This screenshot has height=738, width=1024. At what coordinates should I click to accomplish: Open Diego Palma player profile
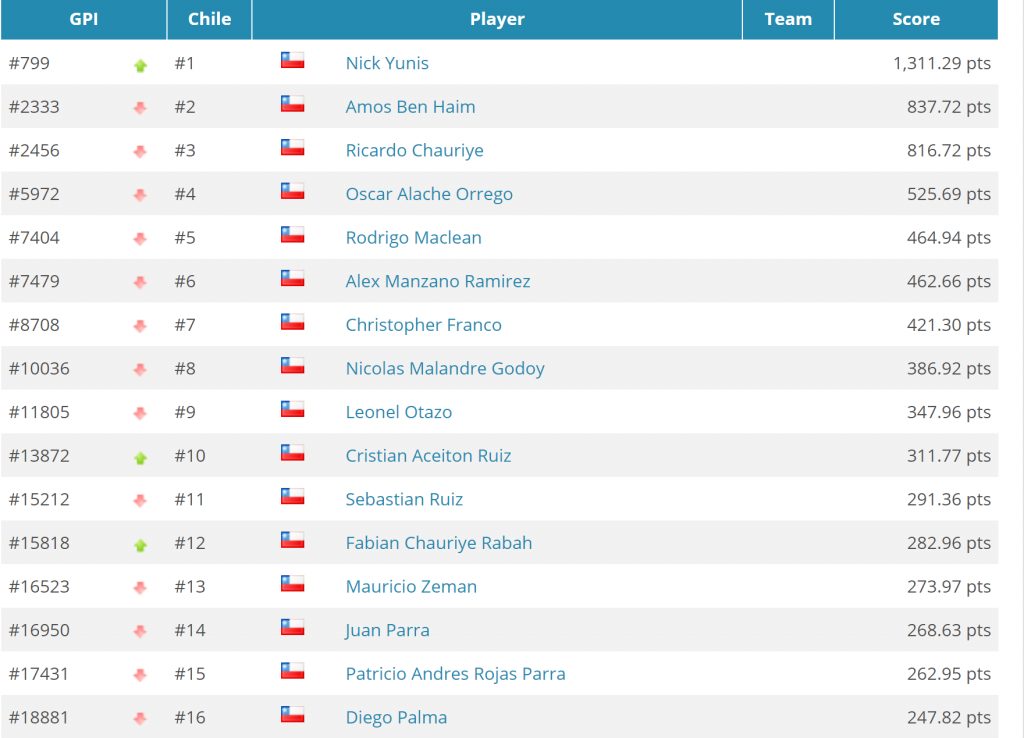click(x=396, y=718)
